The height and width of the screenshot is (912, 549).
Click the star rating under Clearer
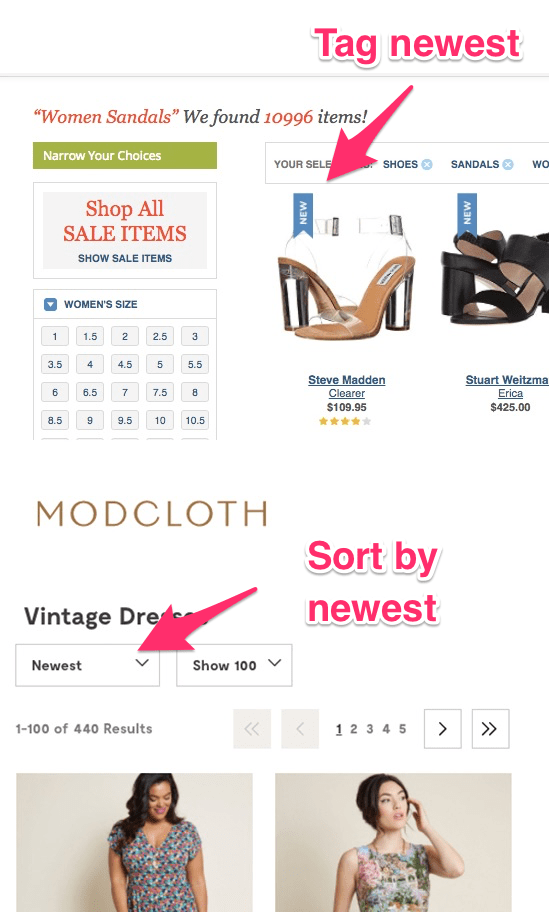[345, 421]
